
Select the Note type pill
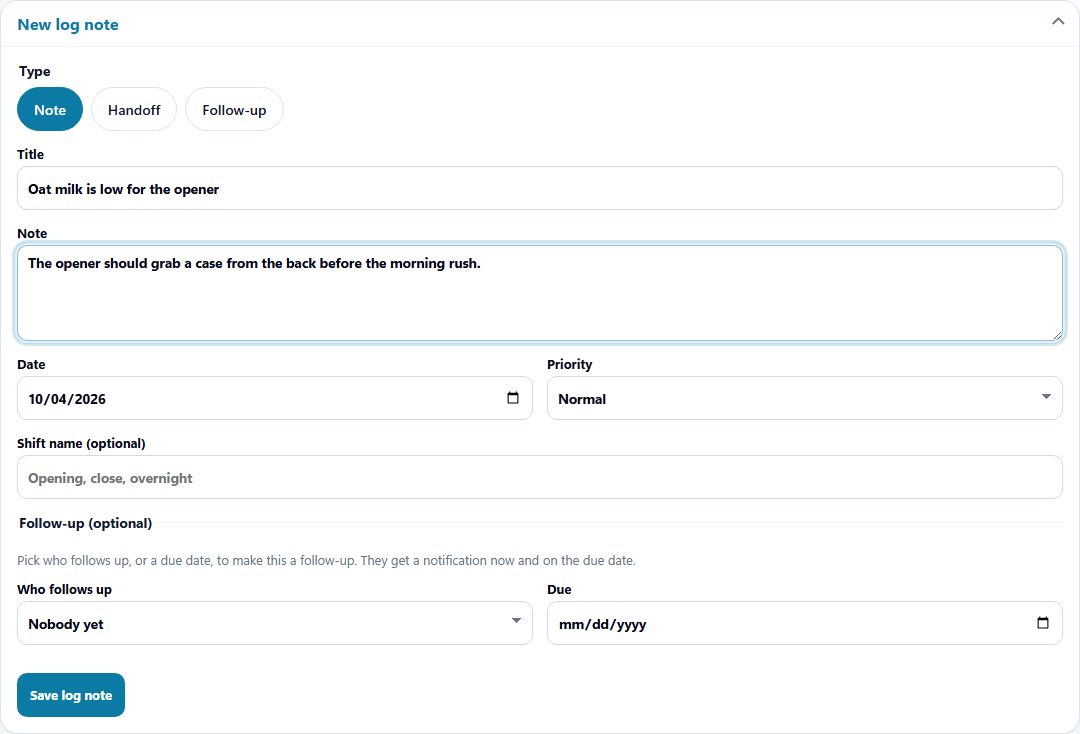click(x=50, y=109)
